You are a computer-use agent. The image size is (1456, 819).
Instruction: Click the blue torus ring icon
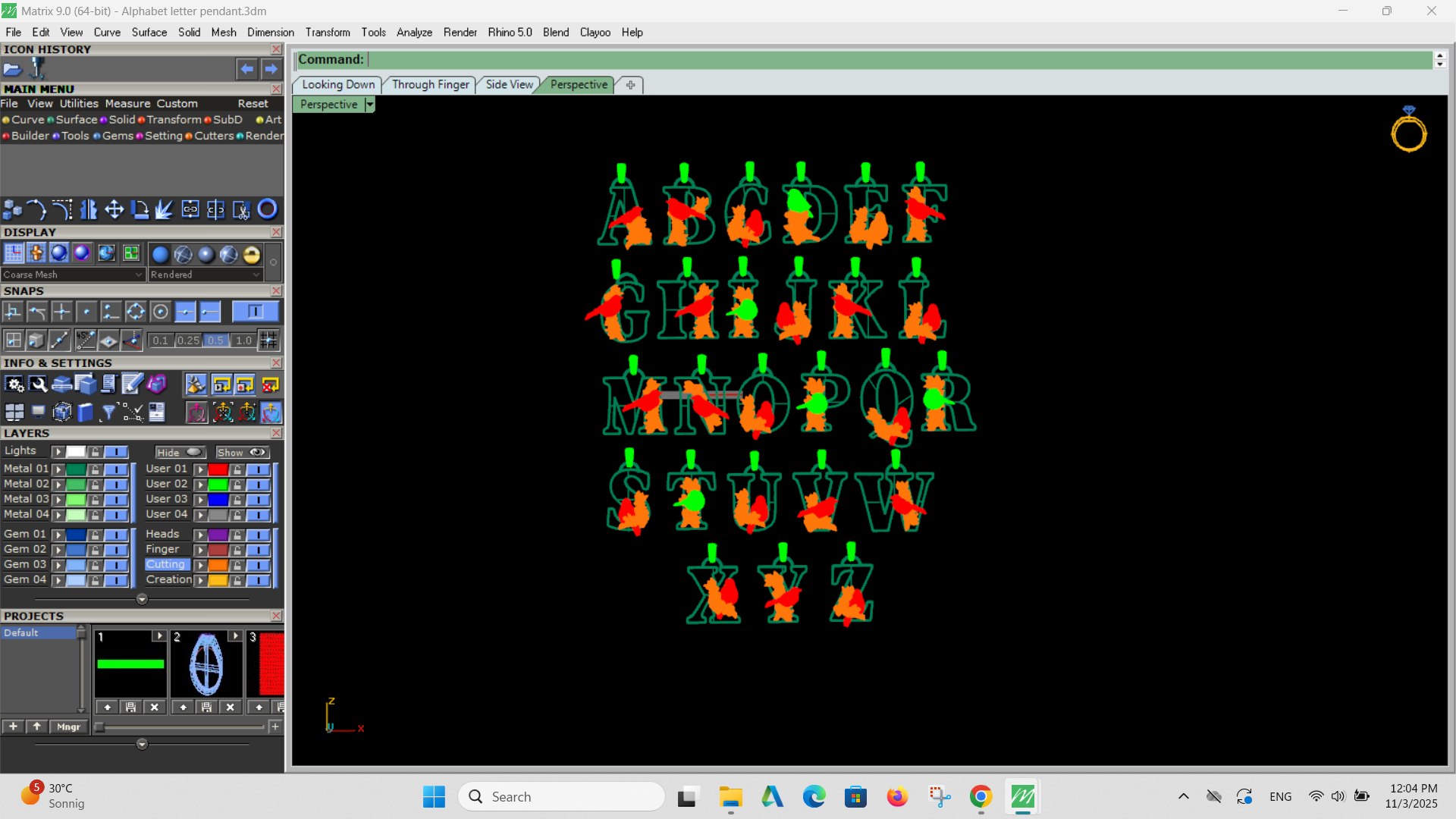pyautogui.click(x=267, y=209)
